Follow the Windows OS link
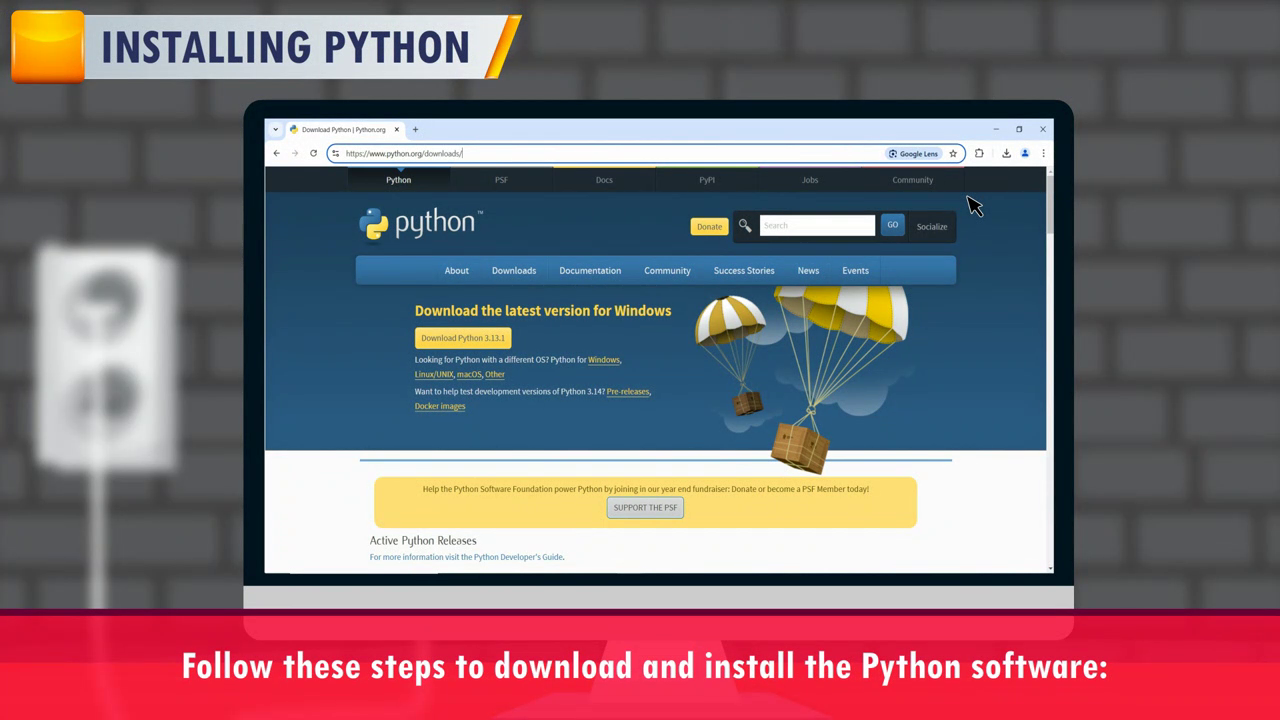The image size is (1280, 720). 604,360
